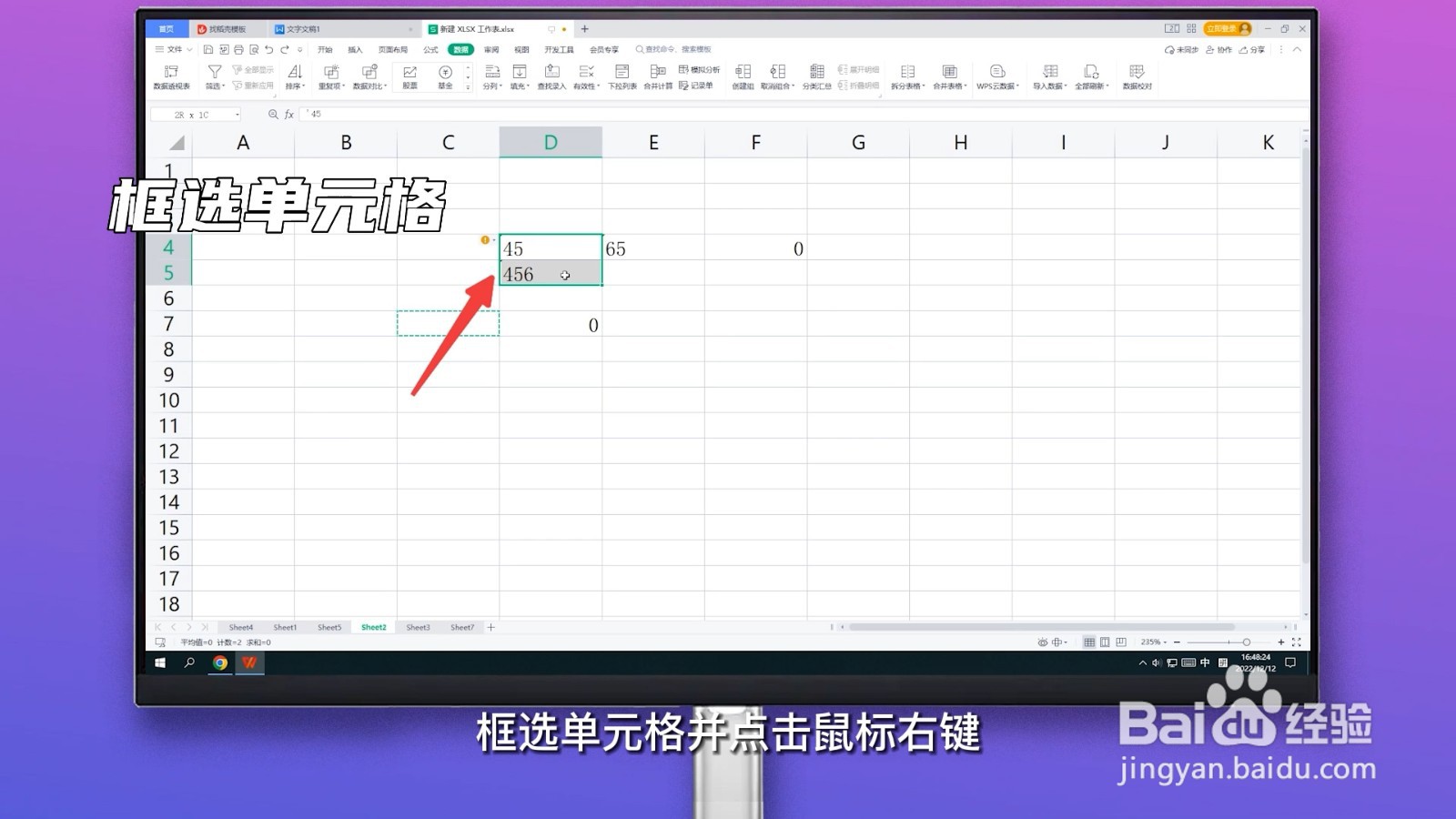Select the 股票 stock data type
This screenshot has width=1456, height=819.
[409, 76]
